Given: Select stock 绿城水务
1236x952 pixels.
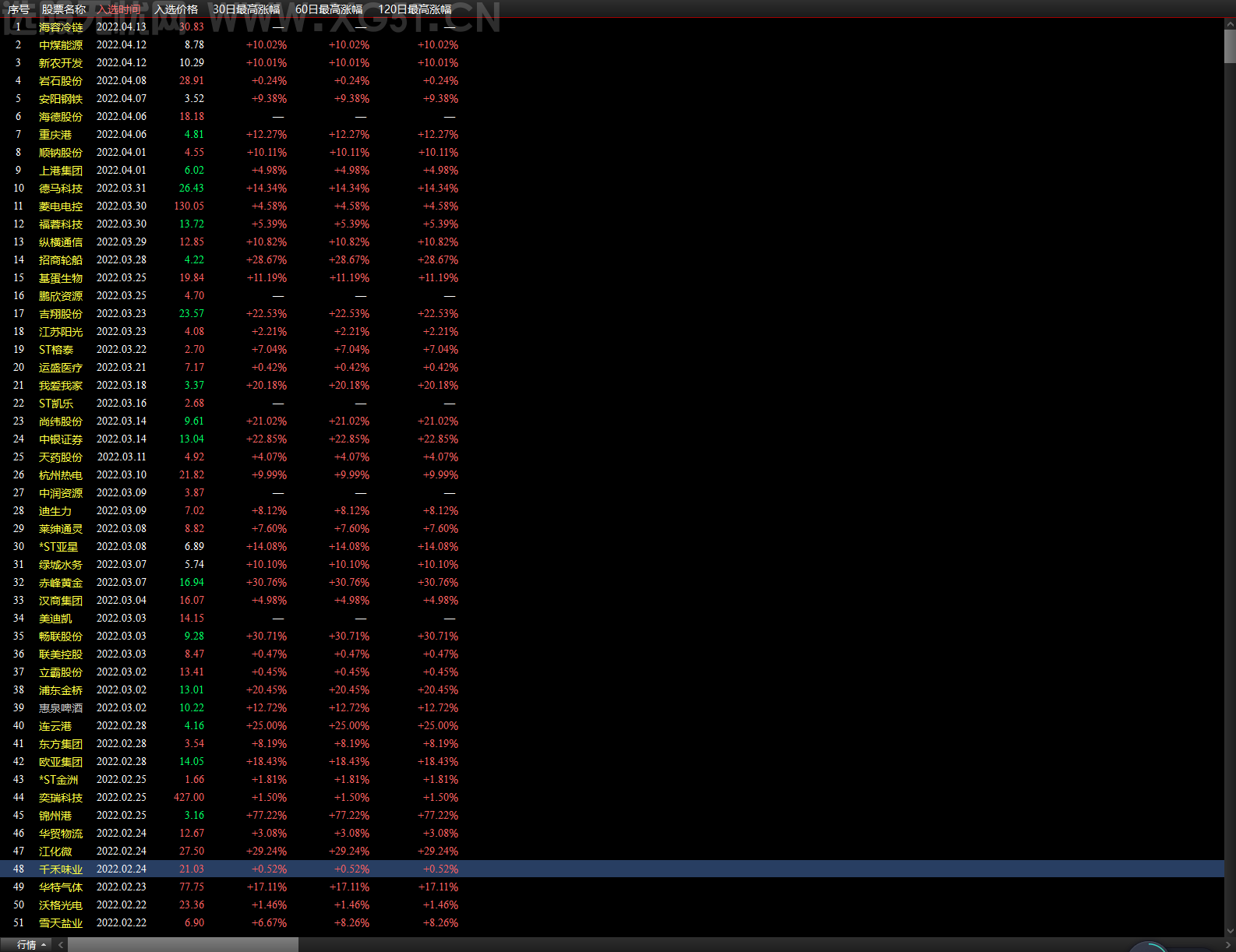Looking at the screenshot, I should (61, 565).
